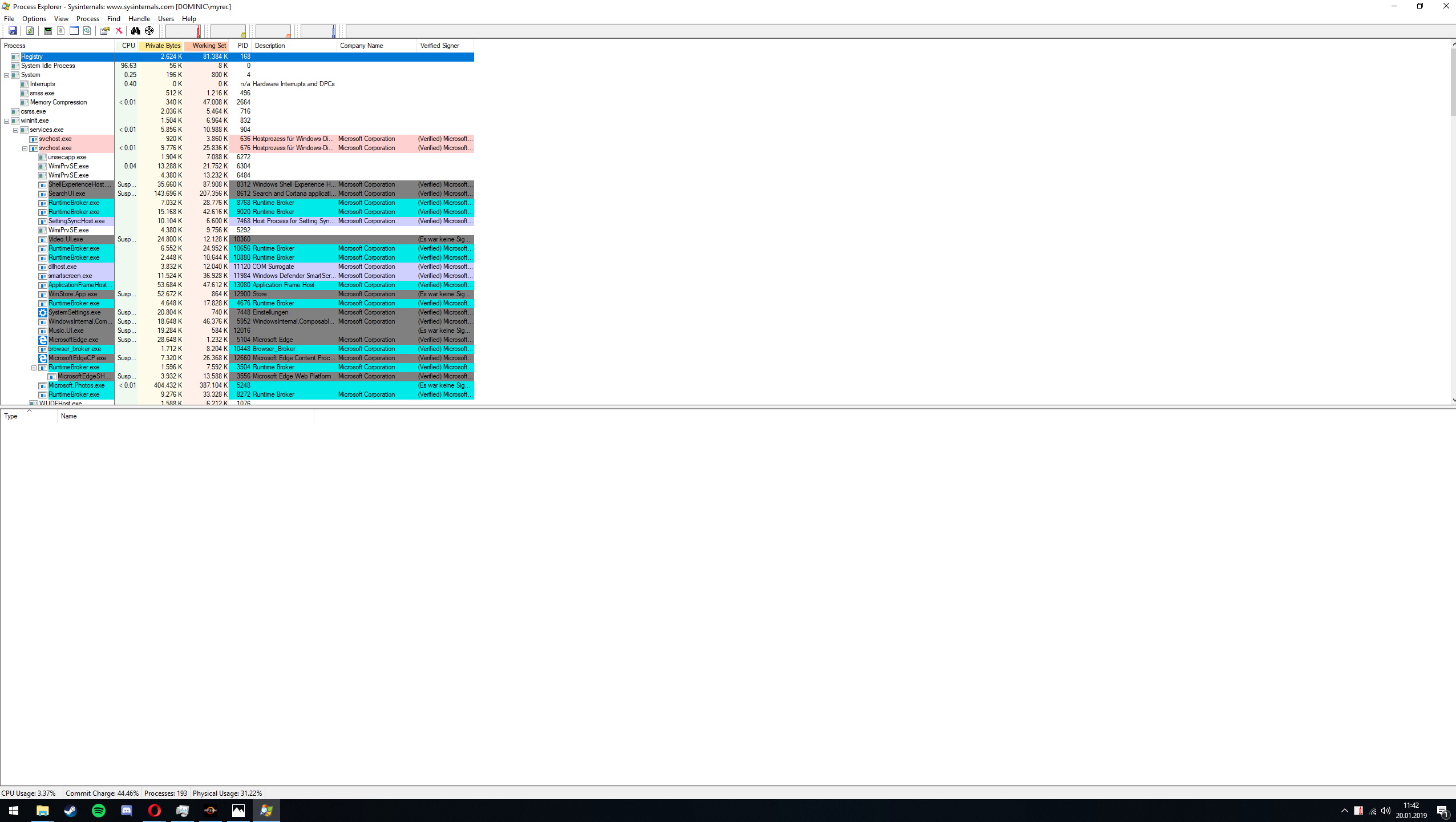The image size is (1456, 822).
Task: Click the Properties toolbar icon
Action: pos(104,31)
